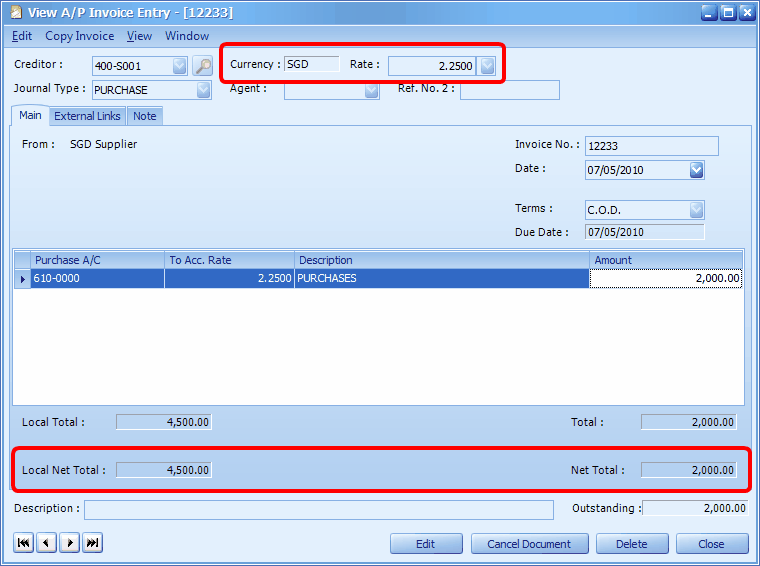
Task: Open the Window menu
Action: click(187, 36)
